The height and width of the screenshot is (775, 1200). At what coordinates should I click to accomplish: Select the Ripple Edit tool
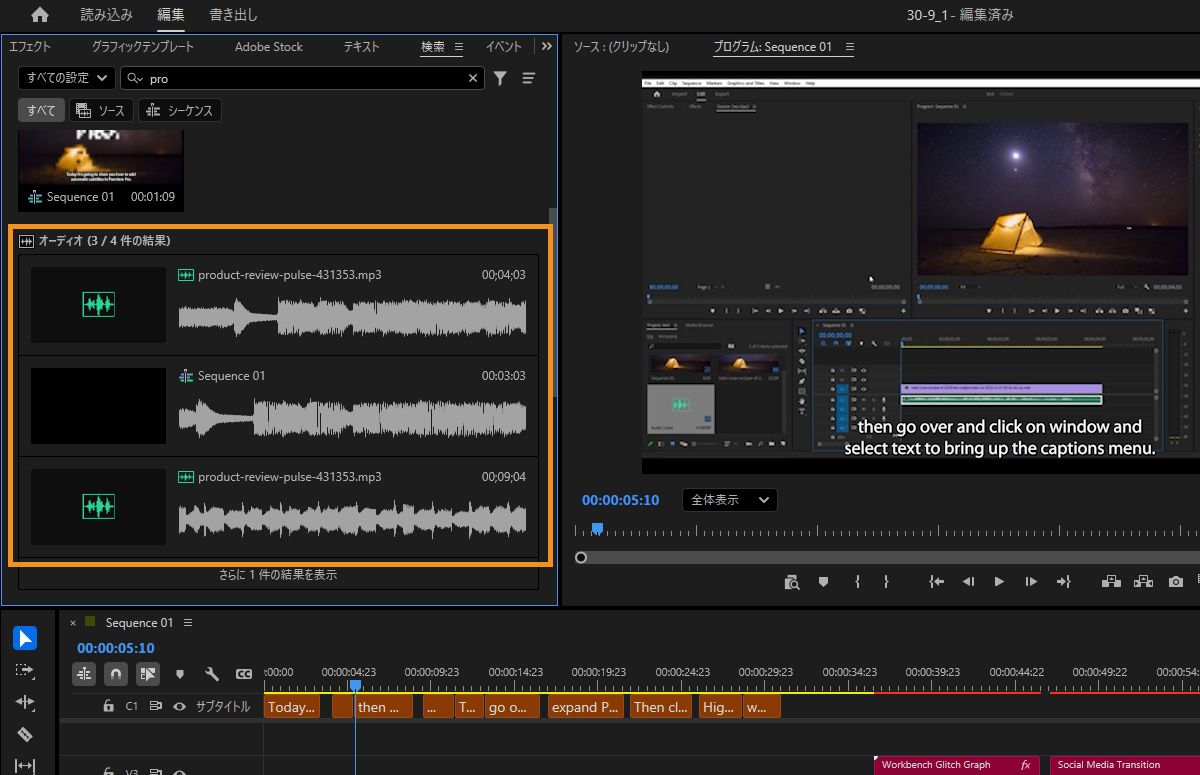[x=25, y=703]
